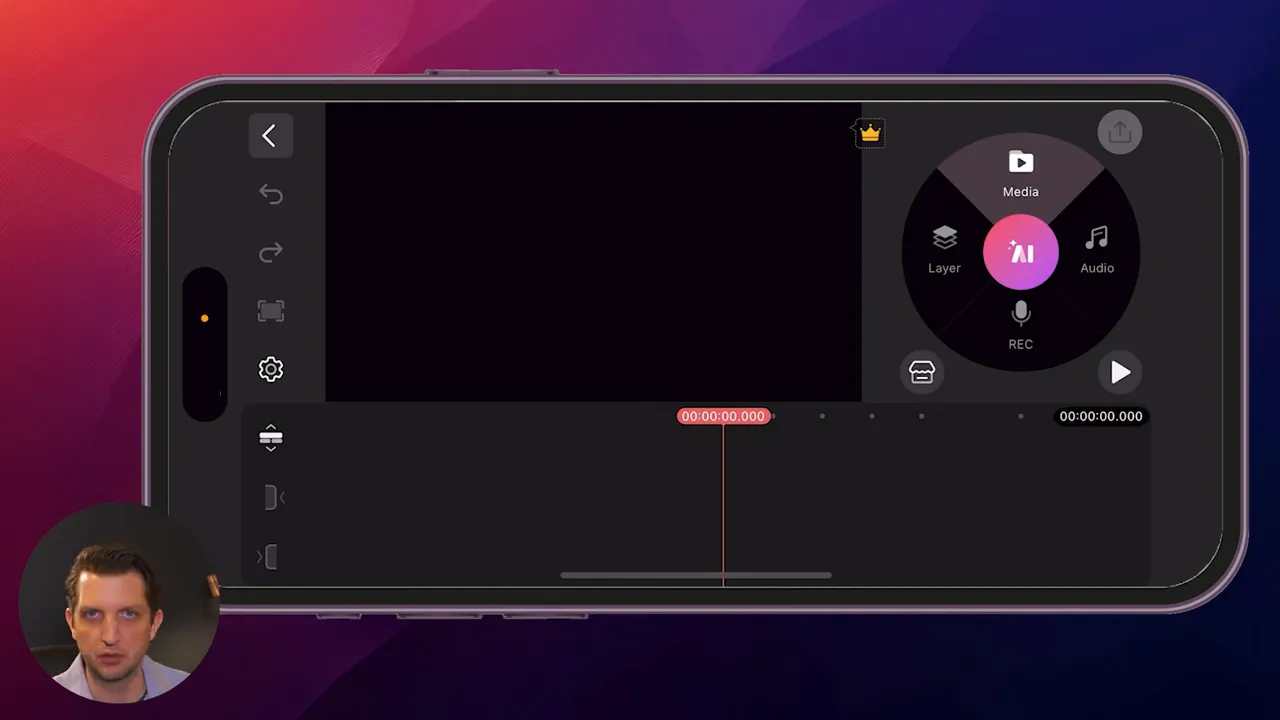Tap the pink AI button at wheel center
The width and height of the screenshot is (1280, 720).
pos(1020,252)
